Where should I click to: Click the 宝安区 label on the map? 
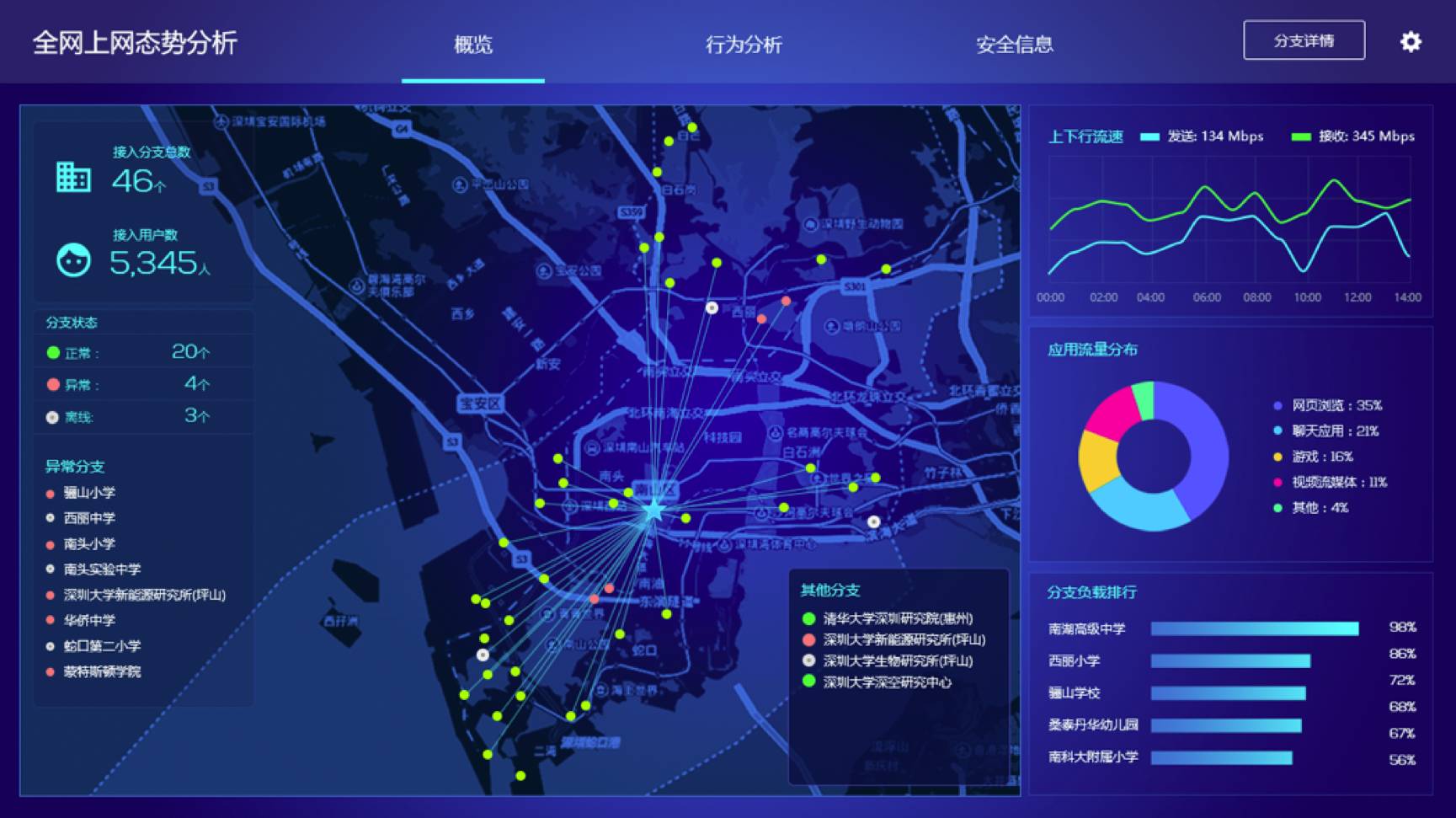tap(480, 404)
